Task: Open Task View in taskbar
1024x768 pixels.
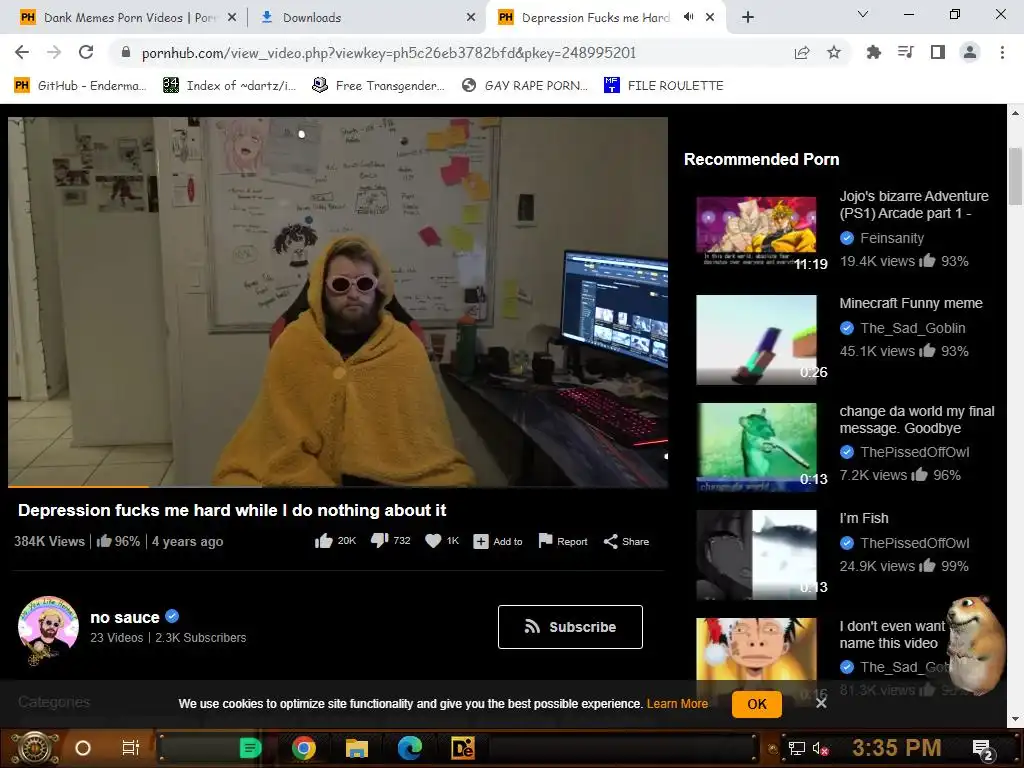Action: [x=131, y=748]
